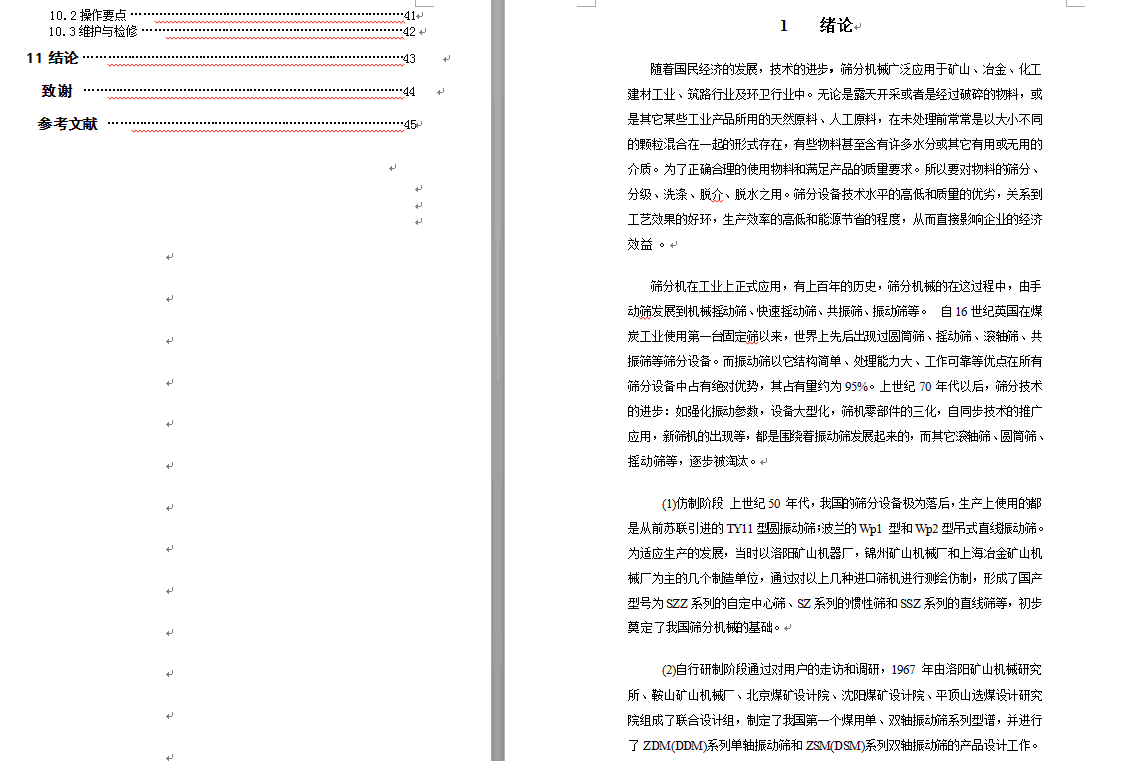Click the TOC entry '10.3 维护与检修'
Viewport: 1124px width, 761px height.
[x=92, y=32]
